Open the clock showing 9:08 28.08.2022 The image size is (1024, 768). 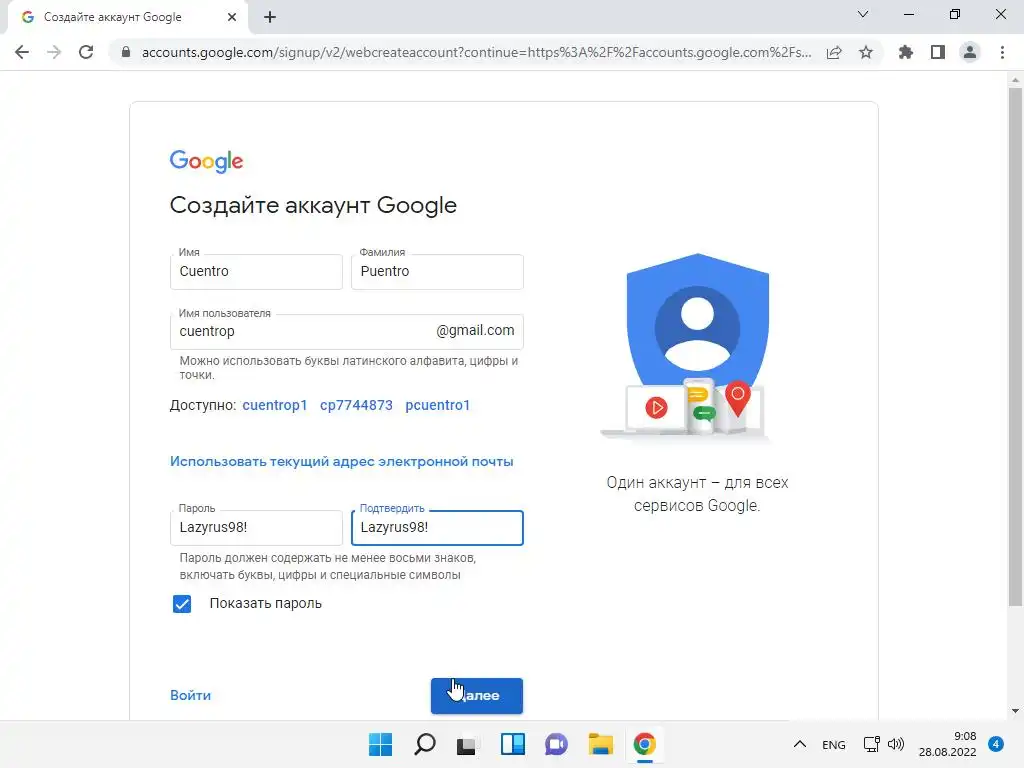tap(948, 744)
